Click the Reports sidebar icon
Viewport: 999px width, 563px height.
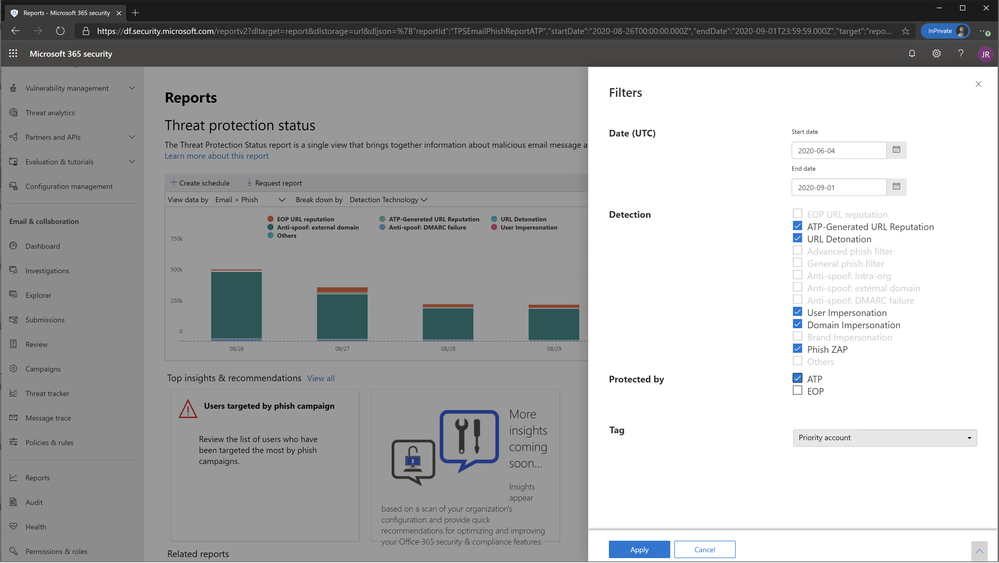pyautogui.click(x=13, y=478)
